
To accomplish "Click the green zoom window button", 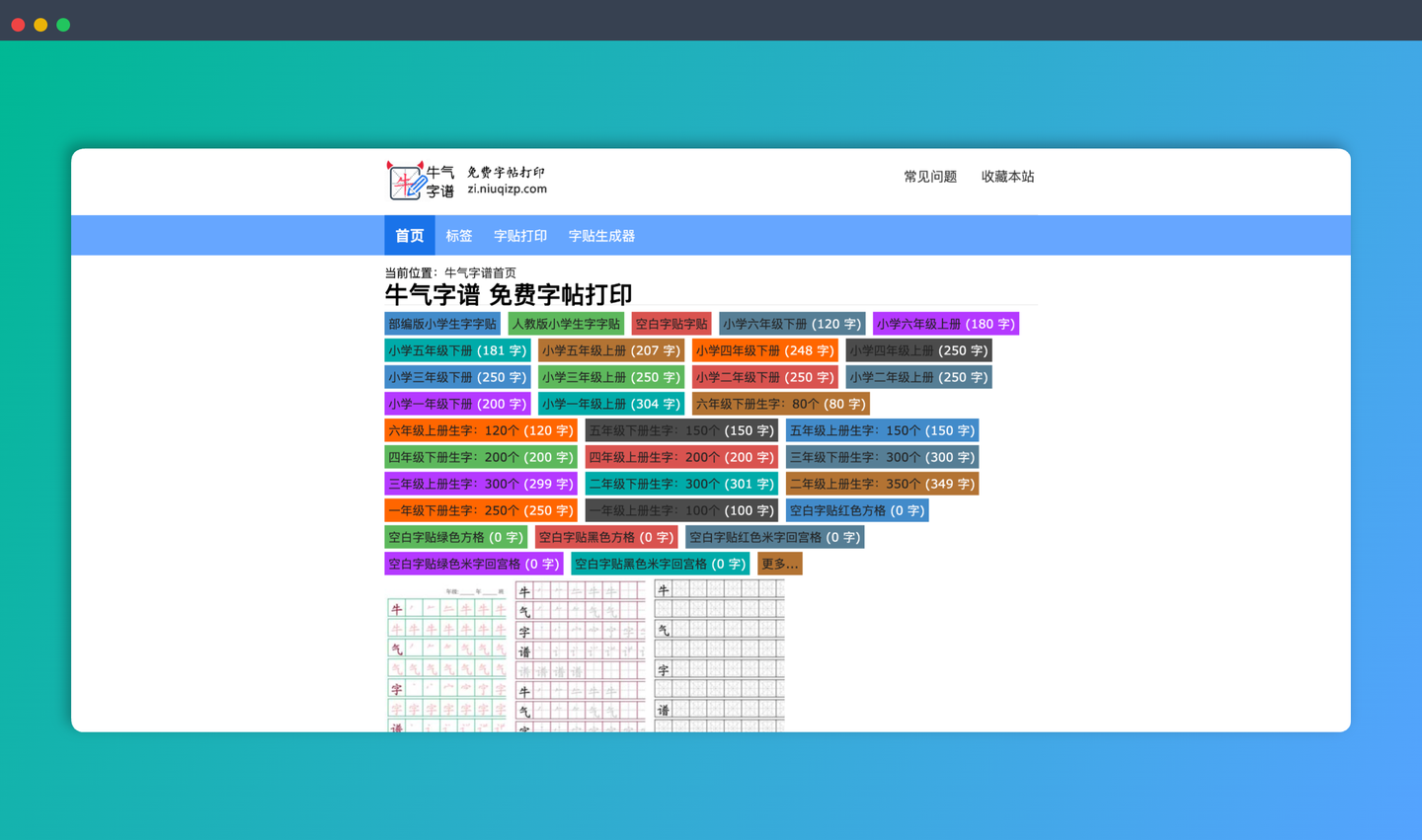I will (62, 24).
